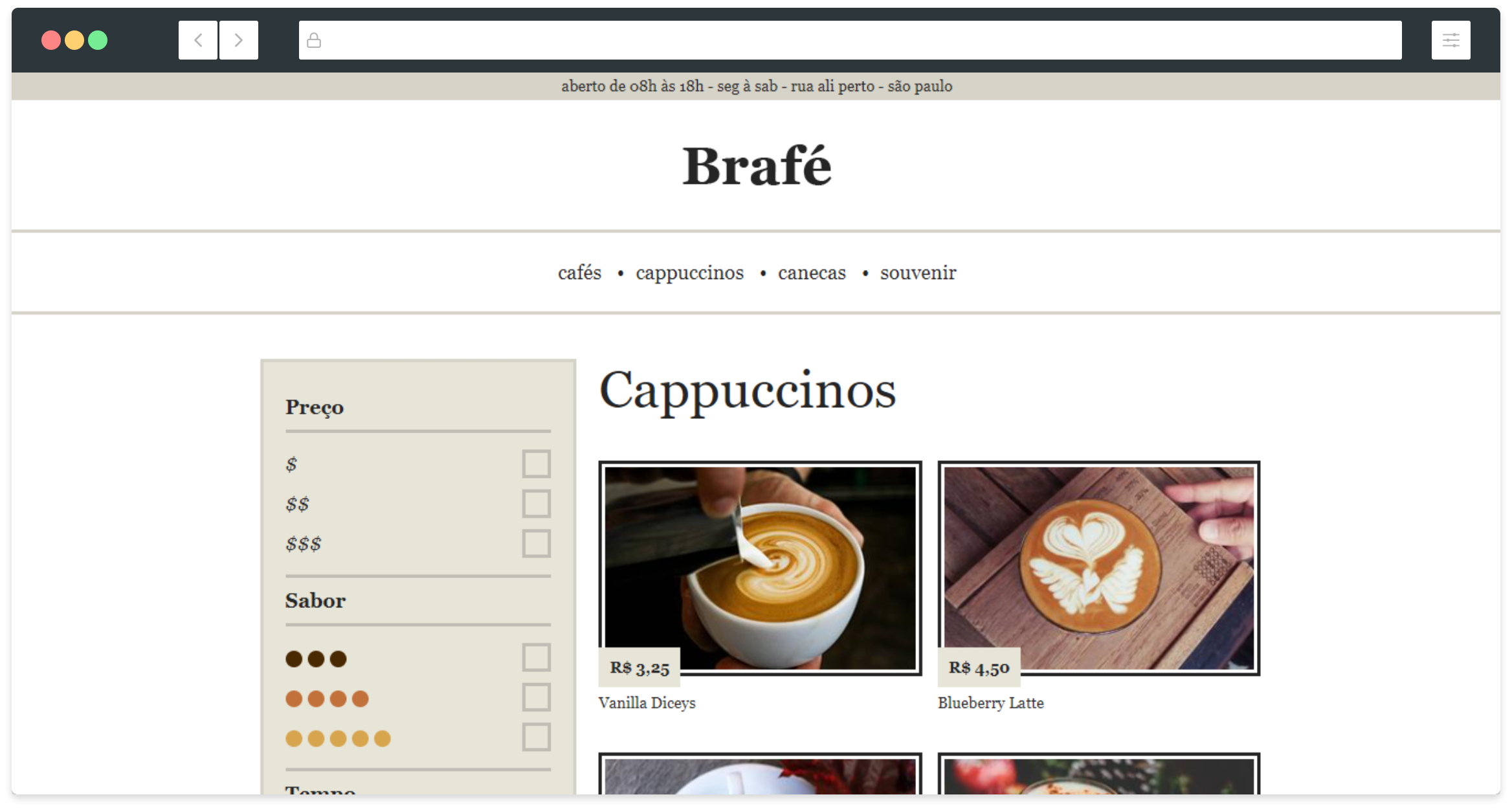Click the lock icon in the address bar

click(314, 39)
